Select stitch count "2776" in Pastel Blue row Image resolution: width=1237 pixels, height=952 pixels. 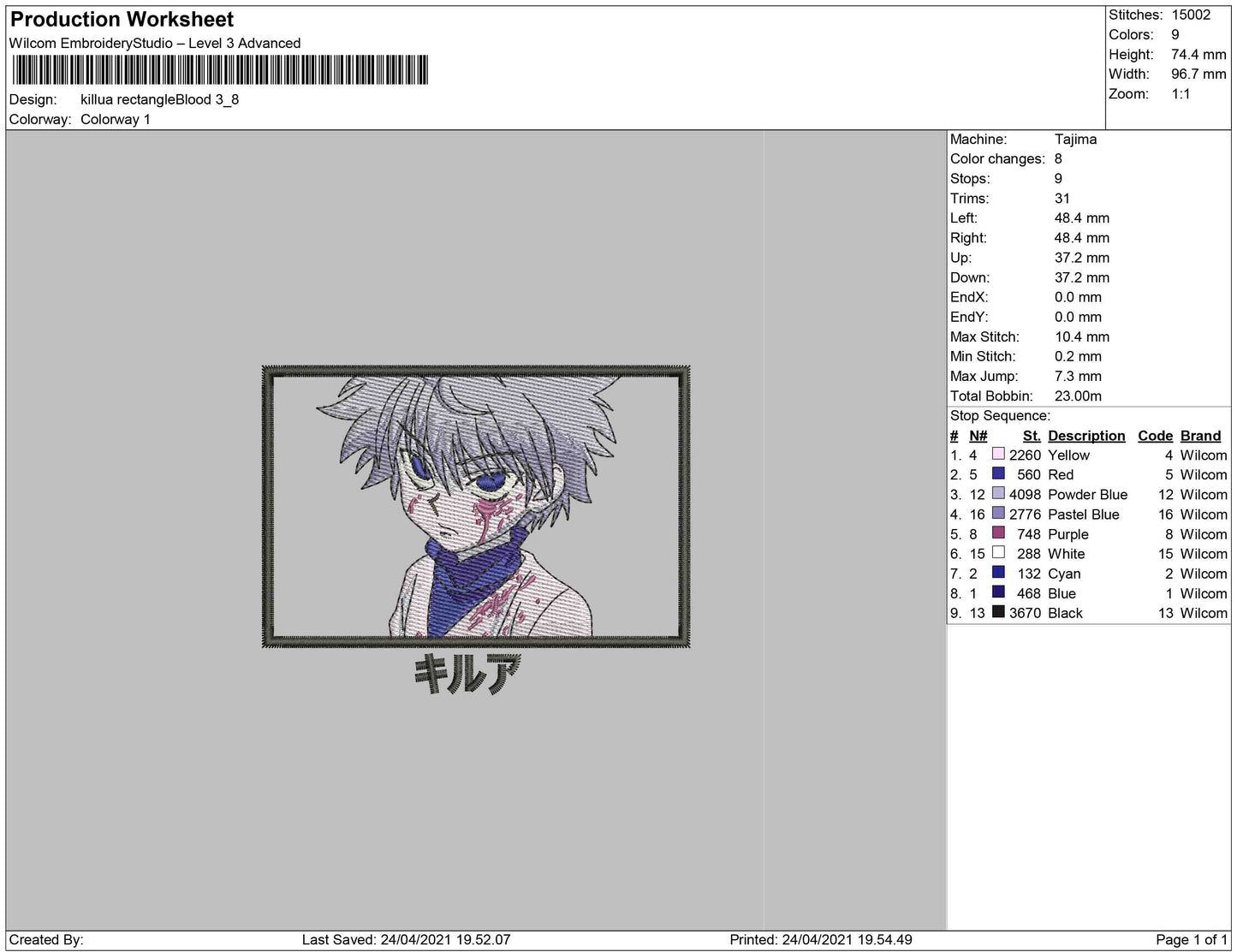point(1025,514)
